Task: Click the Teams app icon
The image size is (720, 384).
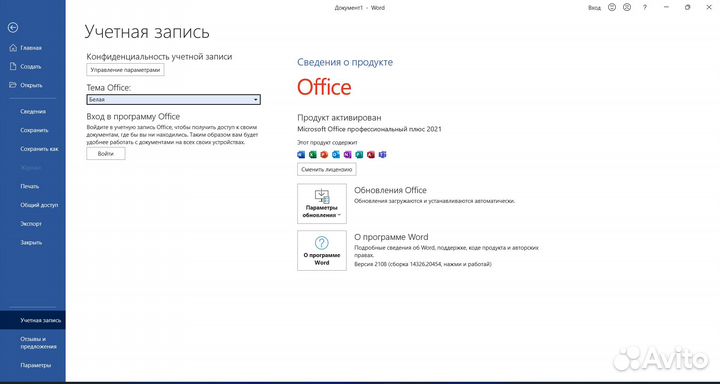Action: click(x=382, y=155)
